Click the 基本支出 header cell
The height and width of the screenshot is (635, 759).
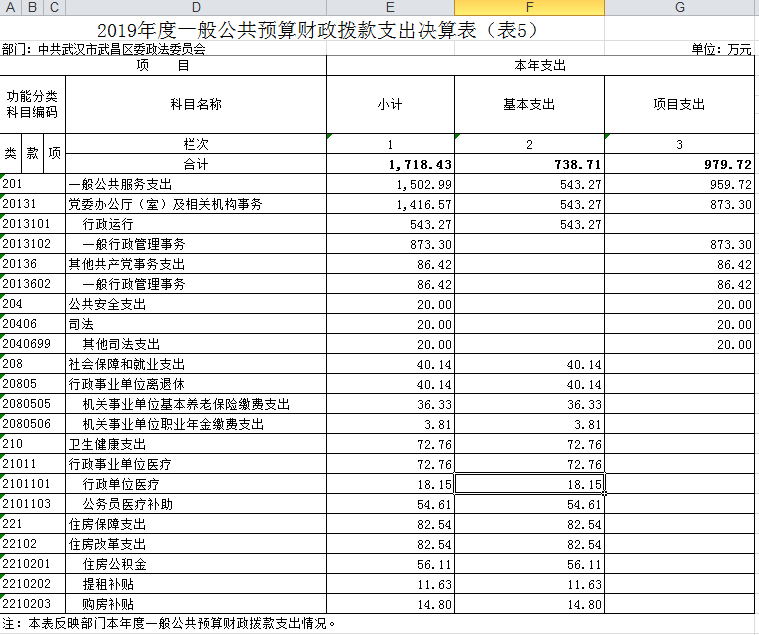click(x=529, y=105)
